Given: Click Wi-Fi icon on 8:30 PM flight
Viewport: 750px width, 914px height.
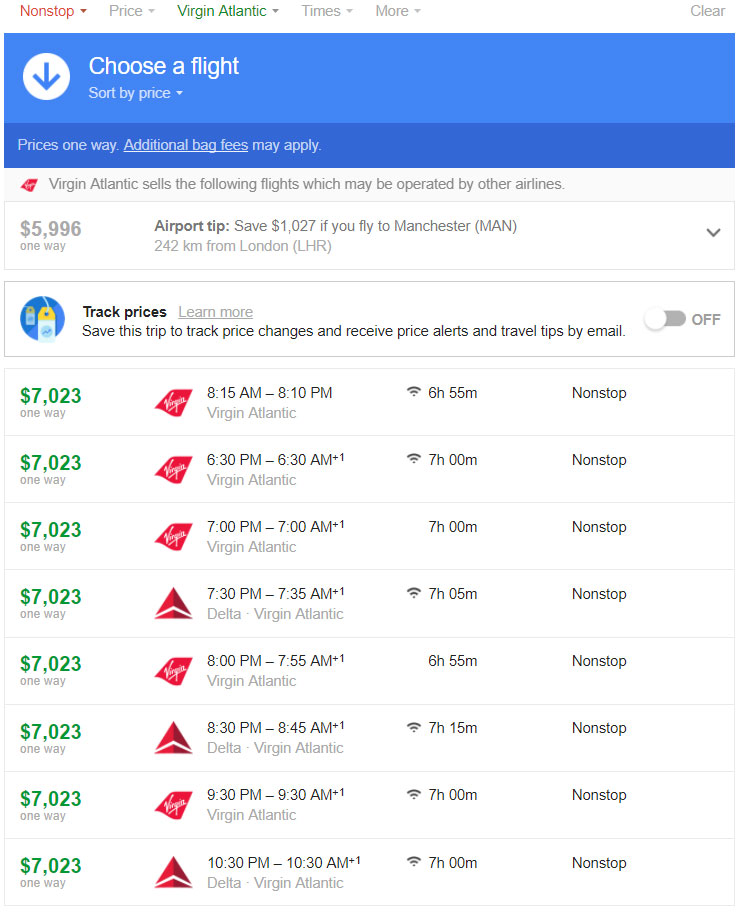Looking at the screenshot, I should (414, 727).
